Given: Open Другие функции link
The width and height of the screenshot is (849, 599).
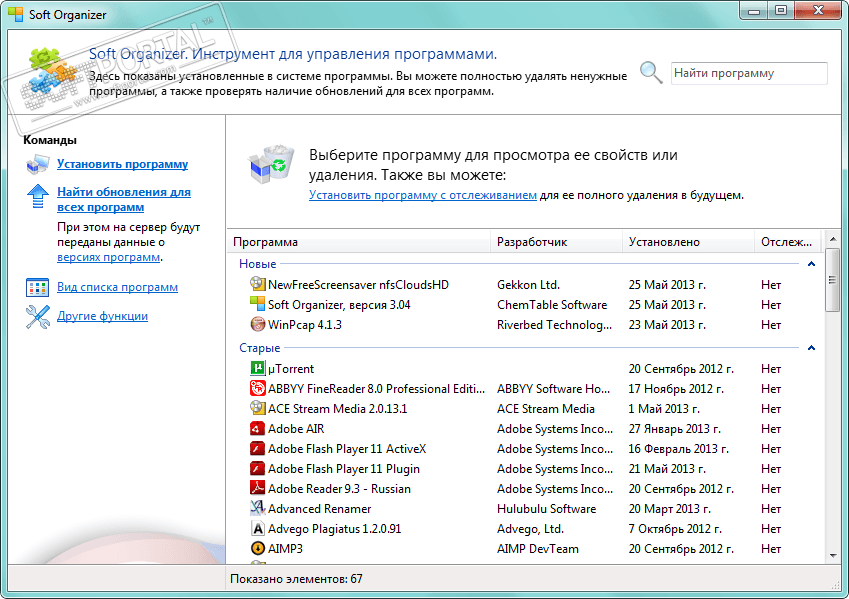Looking at the screenshot, I should (x=102, y=316).
